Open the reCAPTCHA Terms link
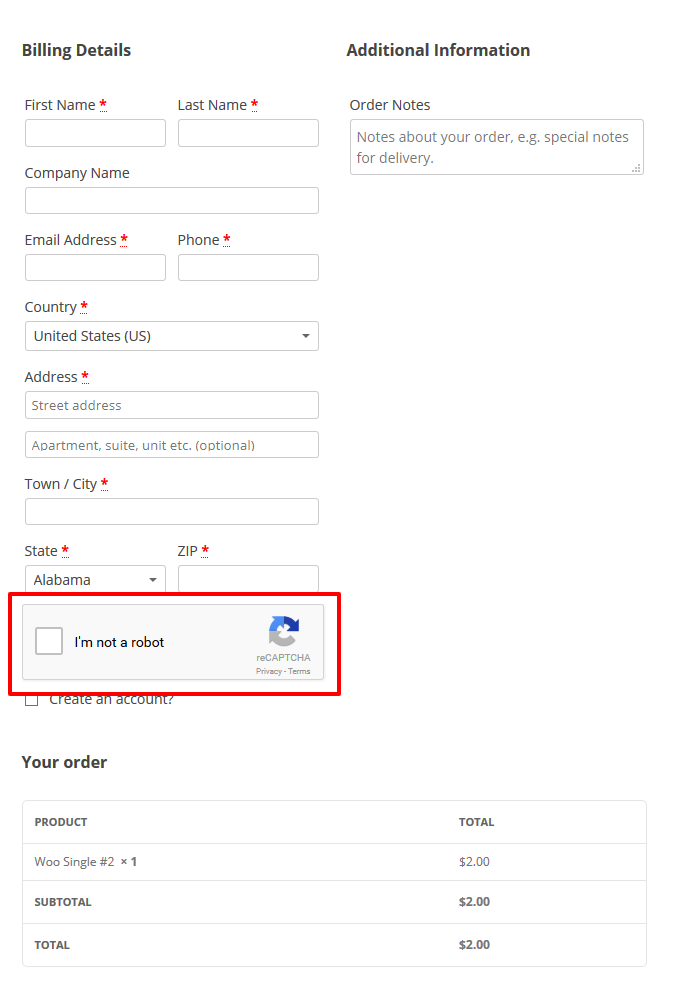 coord(300,671)
